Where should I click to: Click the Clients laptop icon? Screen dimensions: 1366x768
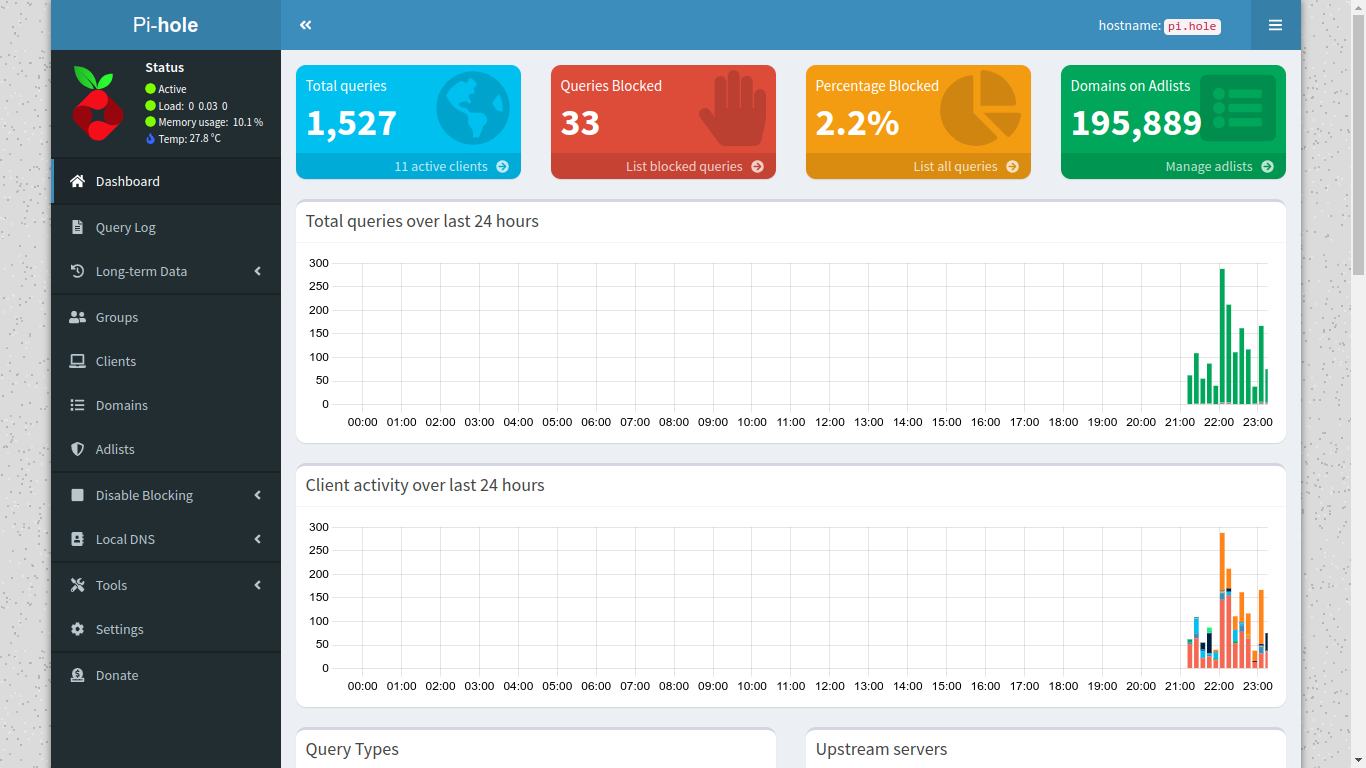[x=77, y=361]
